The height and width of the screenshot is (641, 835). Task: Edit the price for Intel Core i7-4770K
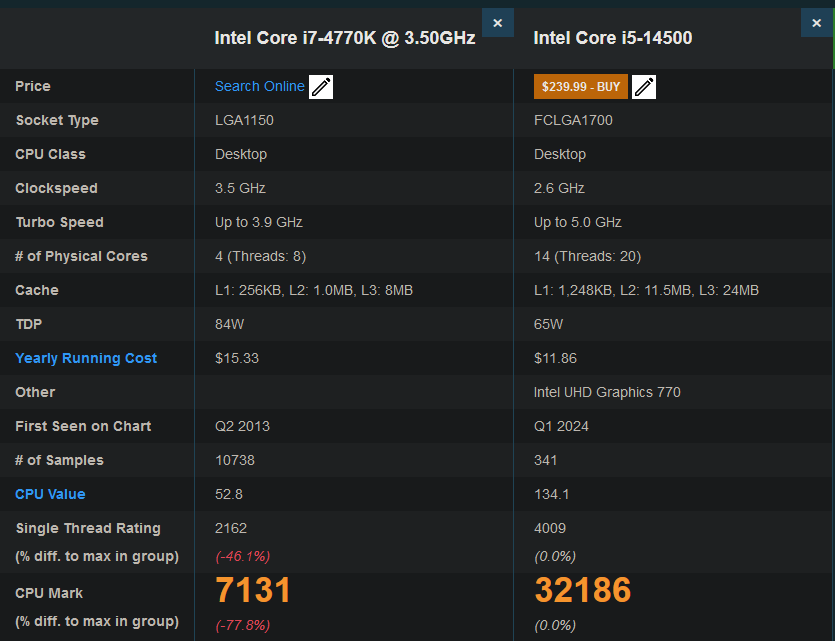(321, 86)
